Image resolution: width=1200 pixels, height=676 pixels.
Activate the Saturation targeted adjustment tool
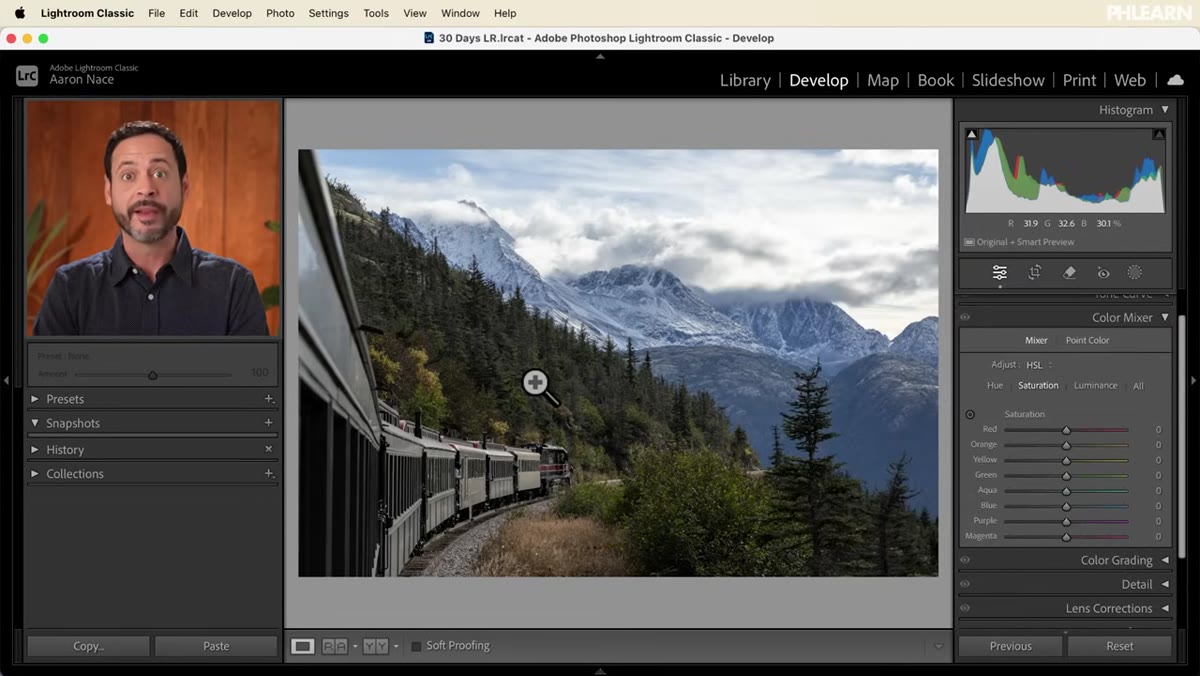970,414
